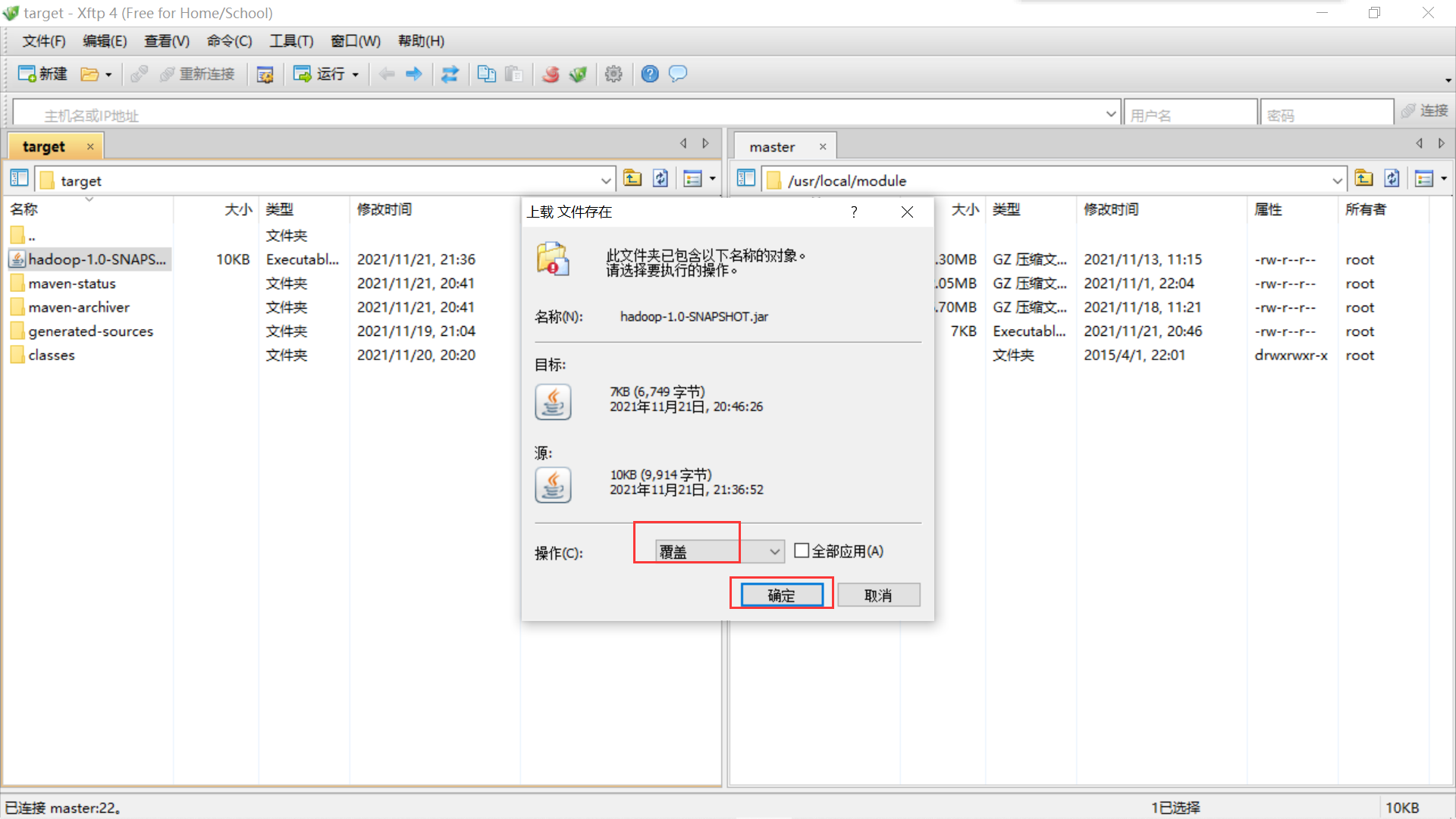
Task: Open the 操作(C) action dropdown
Action: [774, 551]
